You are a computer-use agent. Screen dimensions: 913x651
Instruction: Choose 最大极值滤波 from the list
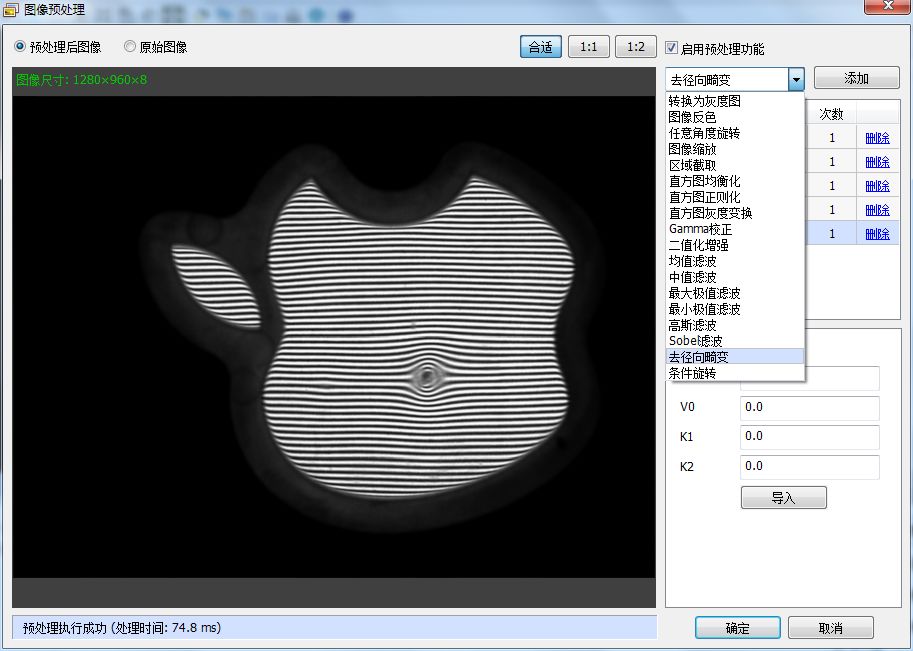[735, 293]
